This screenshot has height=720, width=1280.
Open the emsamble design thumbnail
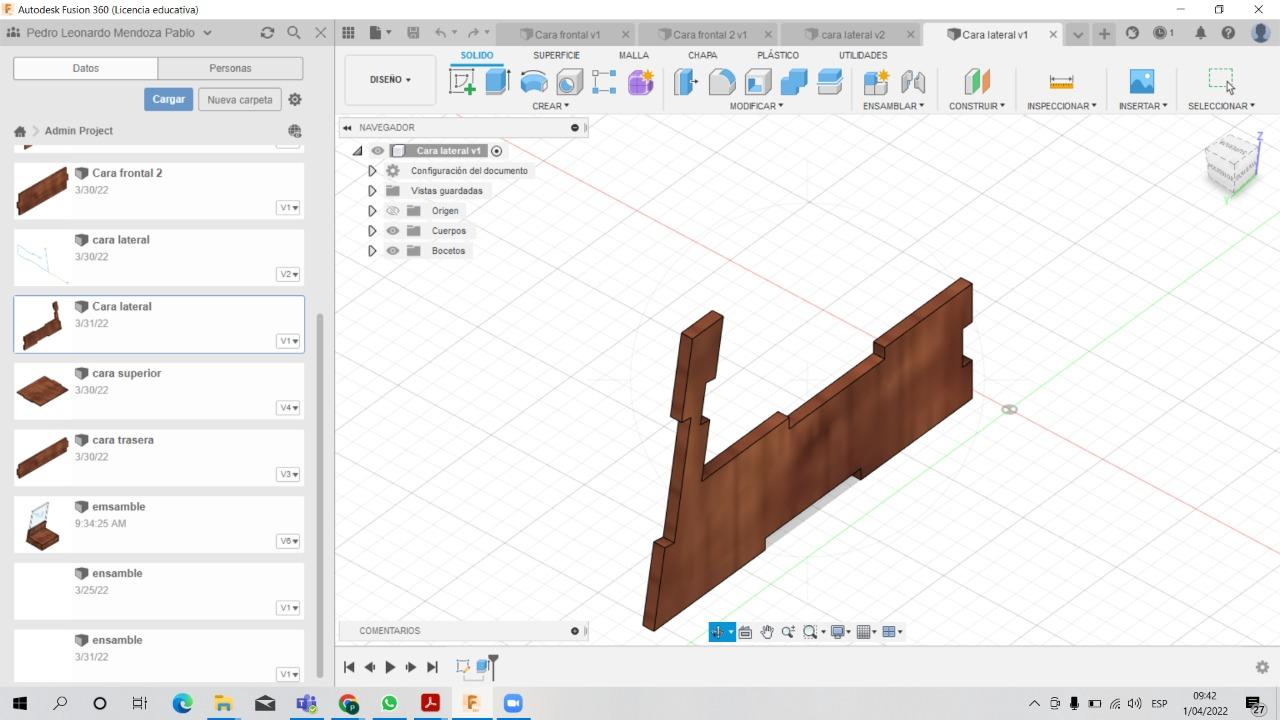[x=43, y=526]
